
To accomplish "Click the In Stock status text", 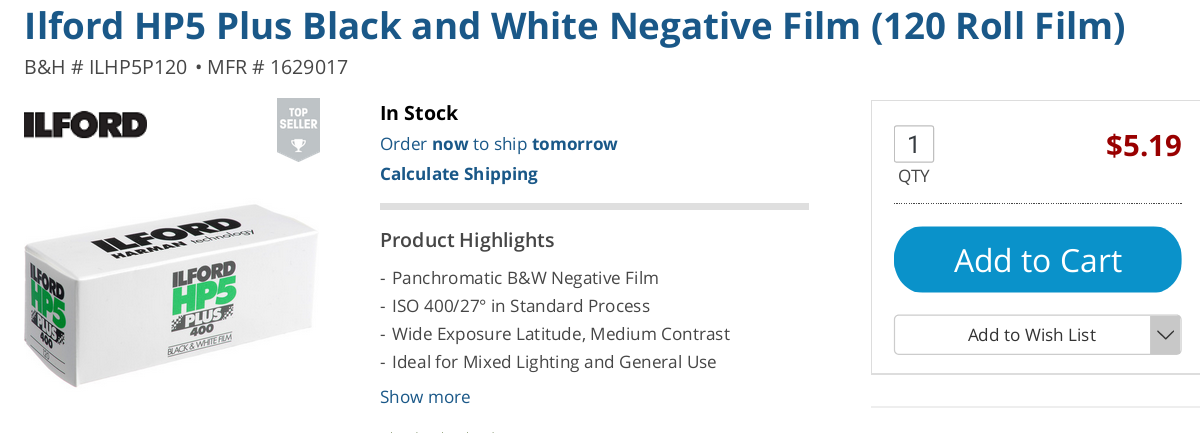I will coord(418,113).
